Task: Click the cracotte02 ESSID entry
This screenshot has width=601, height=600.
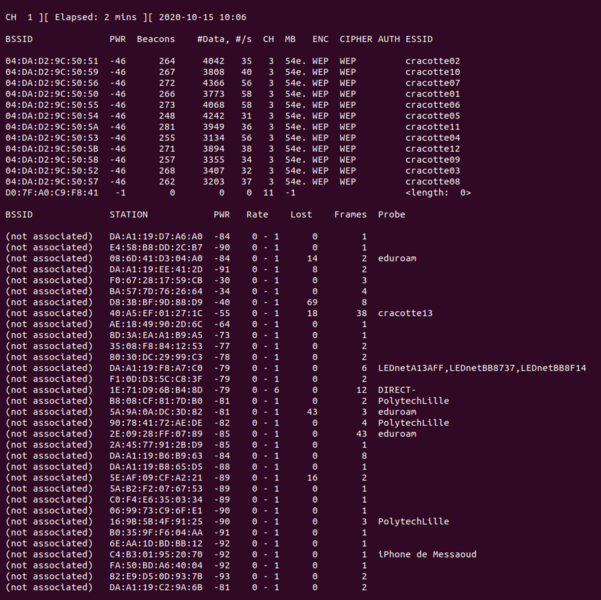Action: (432, 61)
